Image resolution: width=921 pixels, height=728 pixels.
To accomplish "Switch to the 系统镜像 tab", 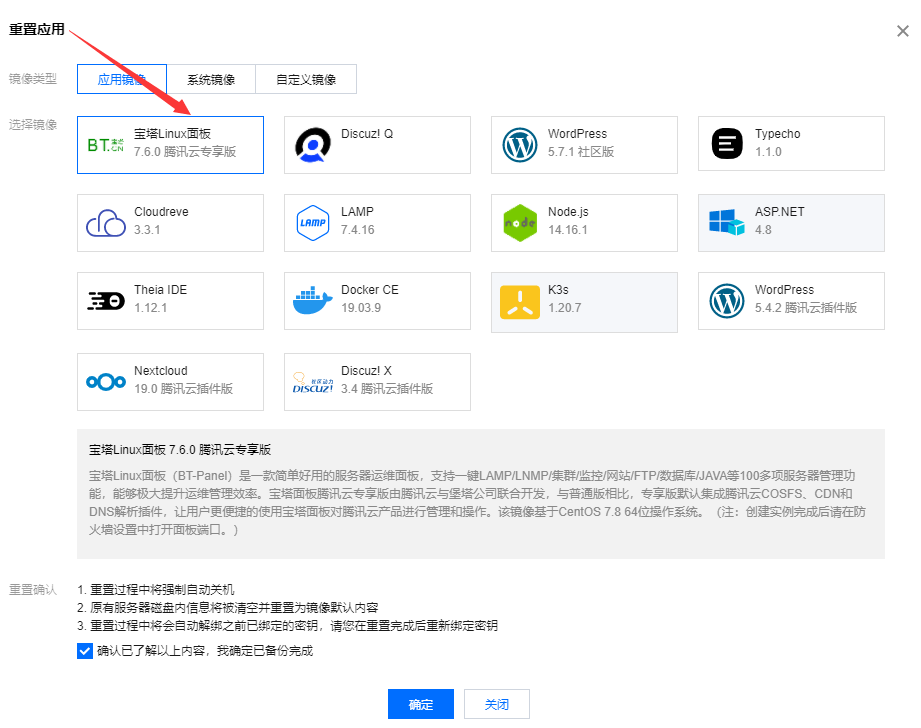I will coord(211,79).
